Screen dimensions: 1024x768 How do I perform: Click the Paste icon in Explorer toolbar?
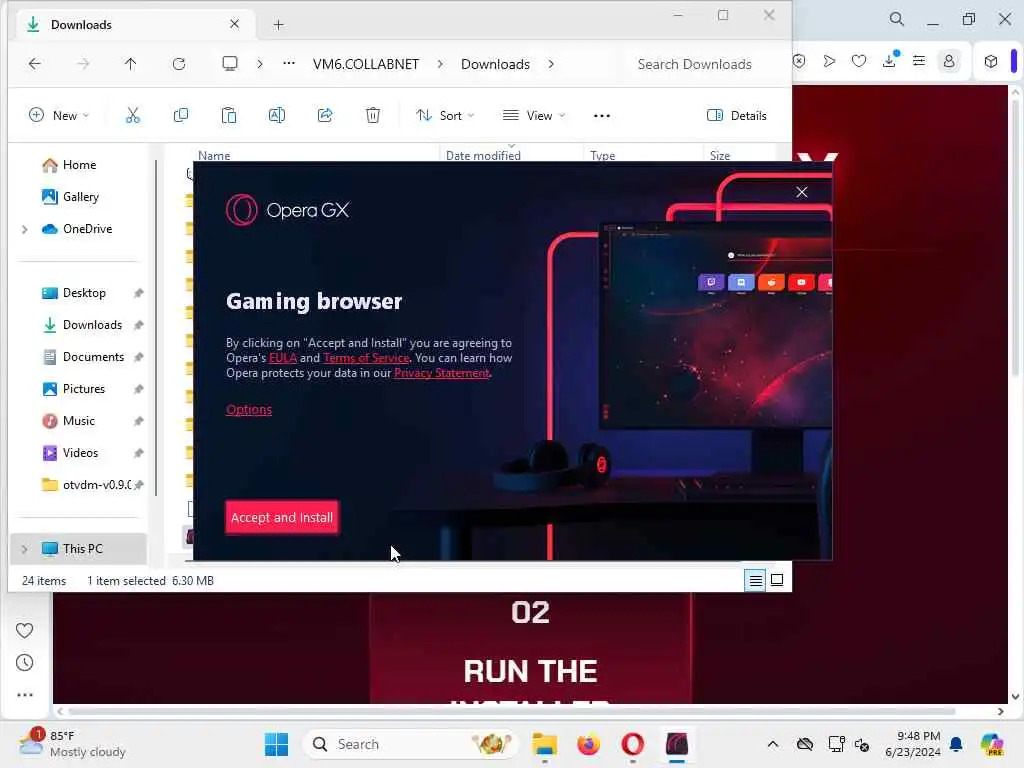coord(229,116)
